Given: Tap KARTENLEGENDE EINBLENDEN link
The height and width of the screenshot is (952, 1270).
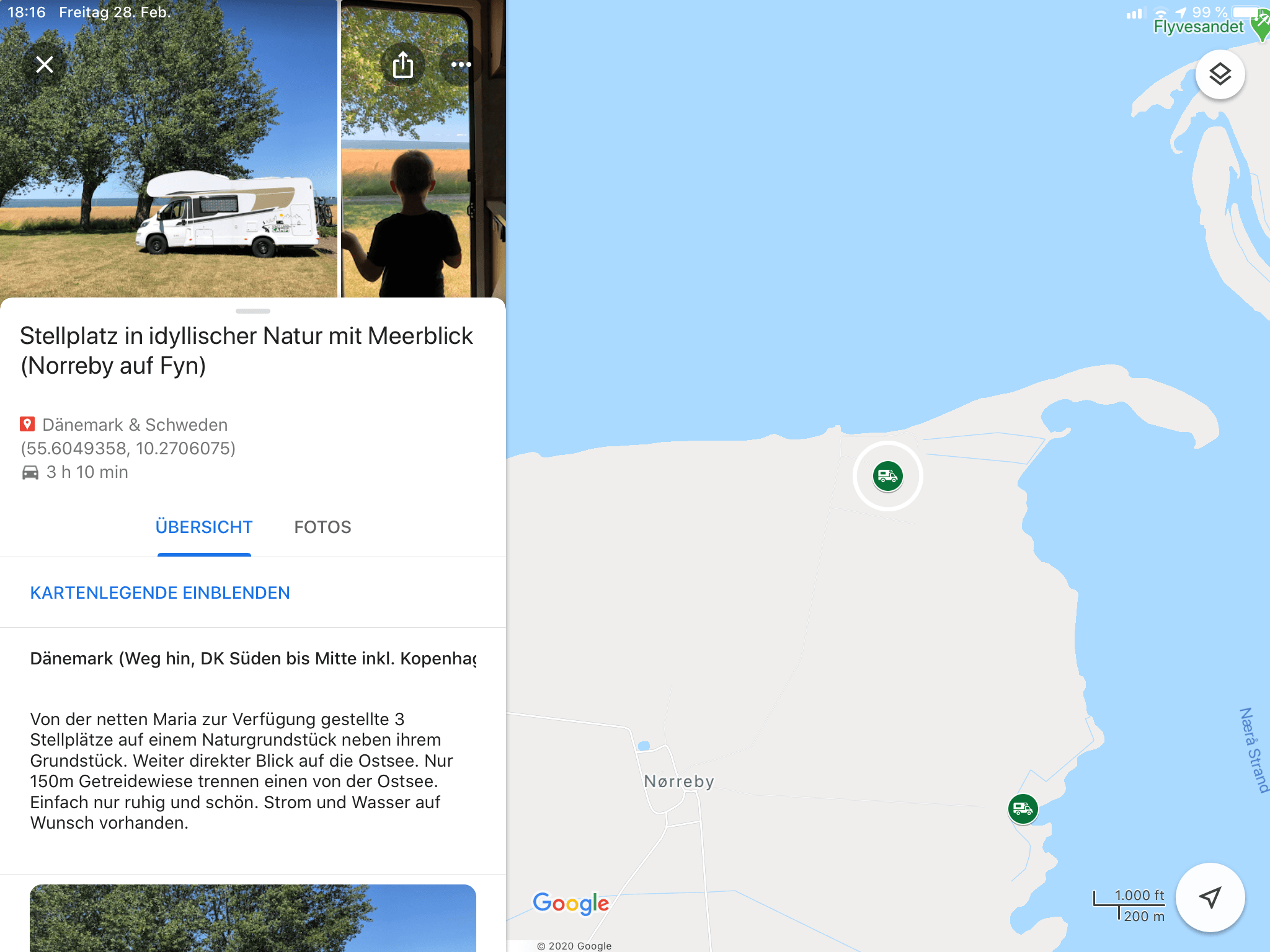Looking at the screenshot, I should (160, 593).
